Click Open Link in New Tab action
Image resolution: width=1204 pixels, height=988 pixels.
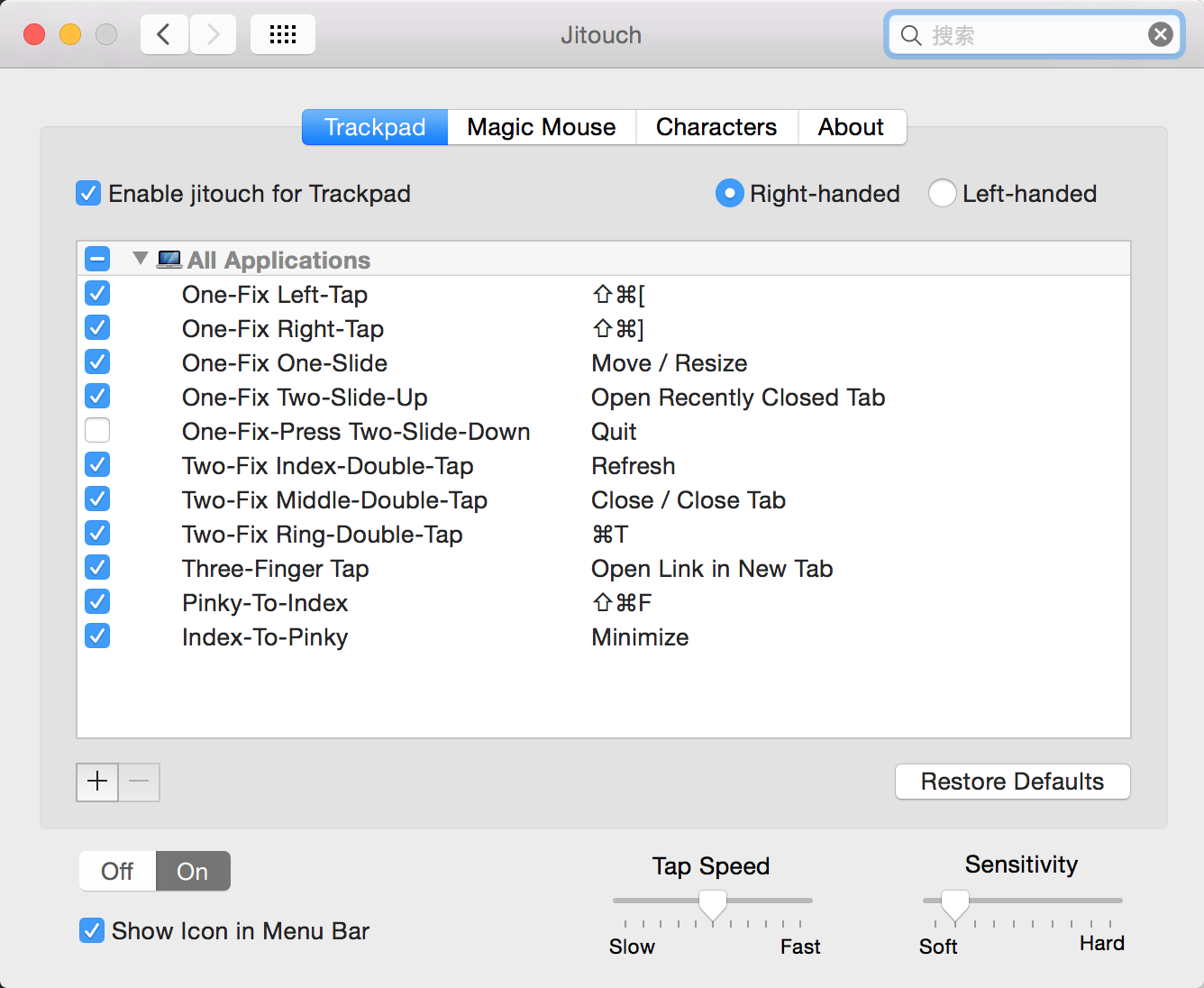click(x=712, y=569)
